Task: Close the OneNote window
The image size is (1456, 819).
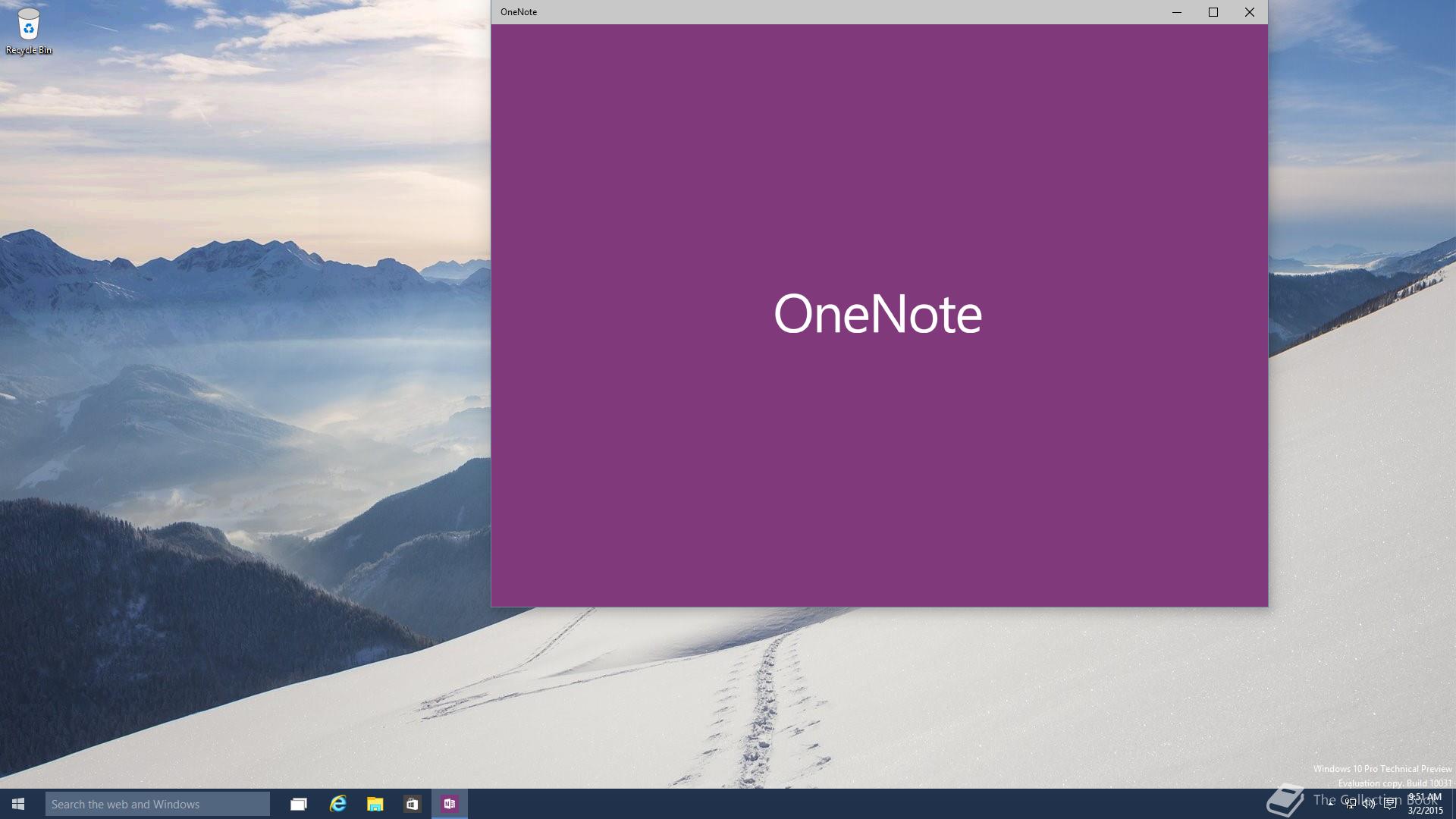Action: point(1250,12)
